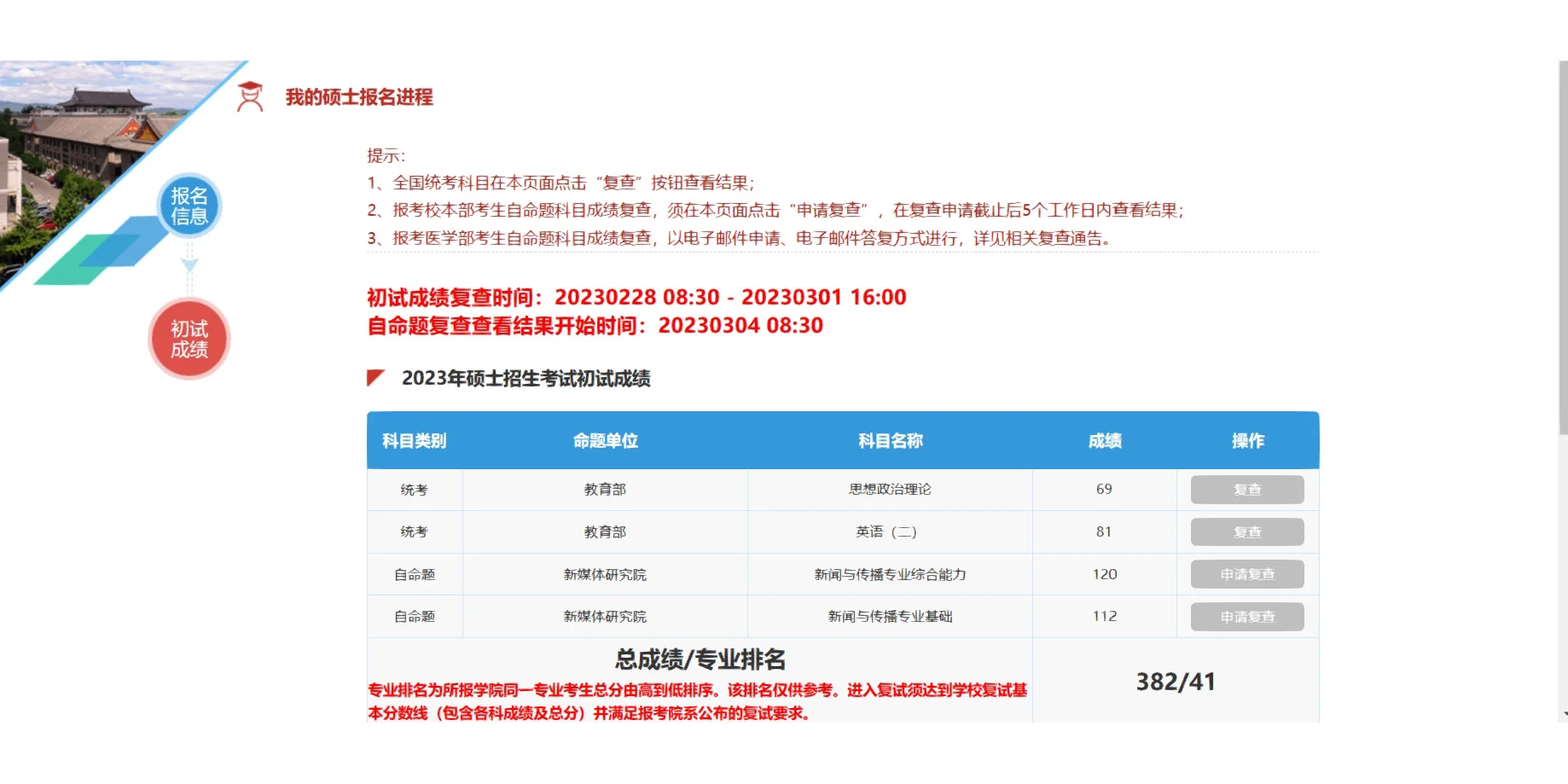The width and height of the screenshot is (1568, 784).
Task: Click 新媒体研究院 in the 专业基础 row
Action: point(605,616)
